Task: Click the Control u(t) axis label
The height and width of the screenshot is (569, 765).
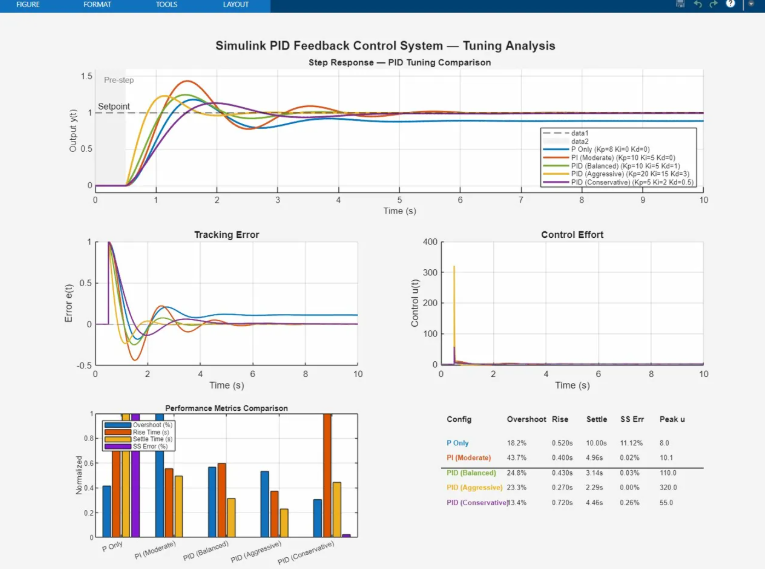Action: click(x=415, y=303)
